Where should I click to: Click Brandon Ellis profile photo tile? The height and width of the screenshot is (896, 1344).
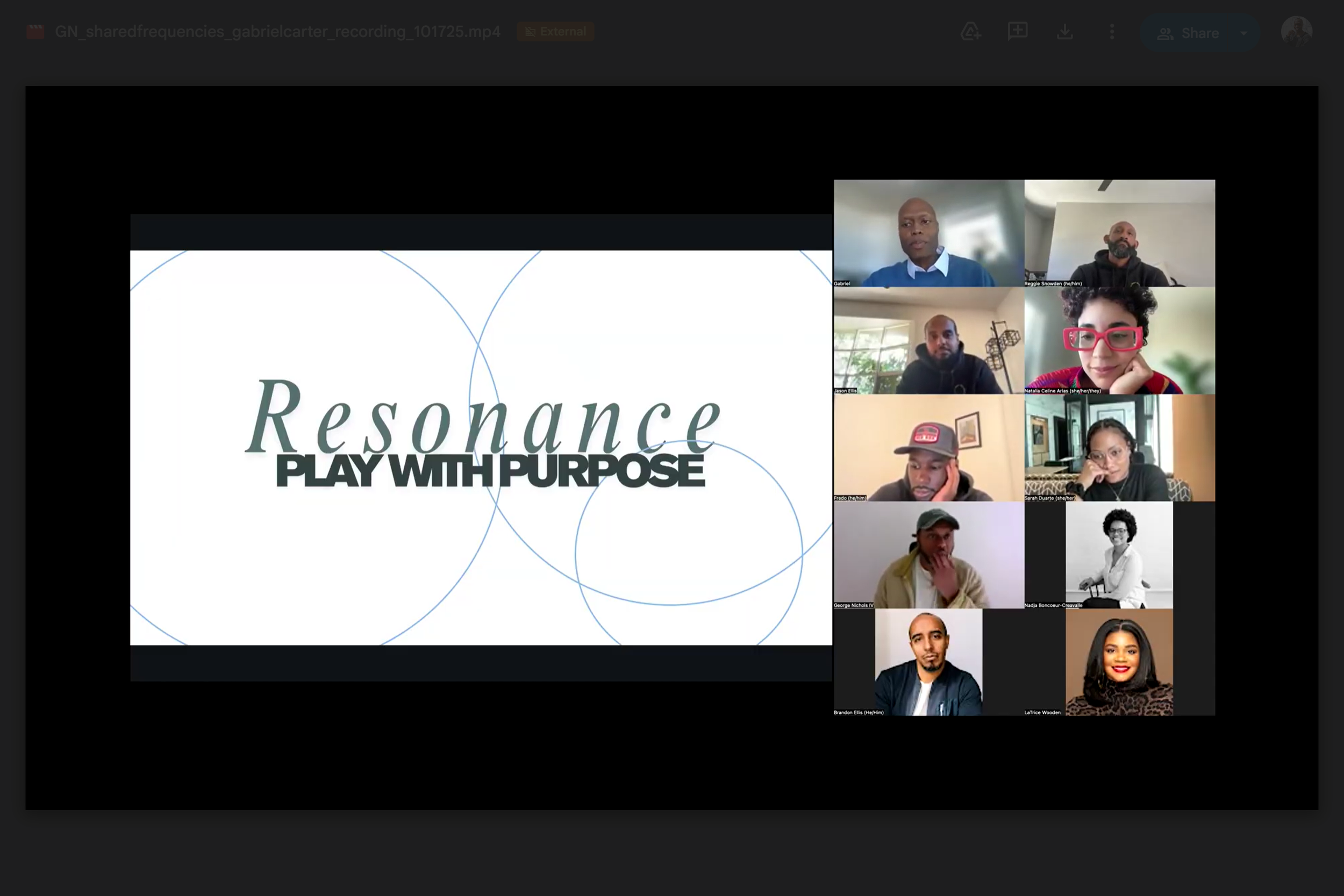(x=928, y=662)
